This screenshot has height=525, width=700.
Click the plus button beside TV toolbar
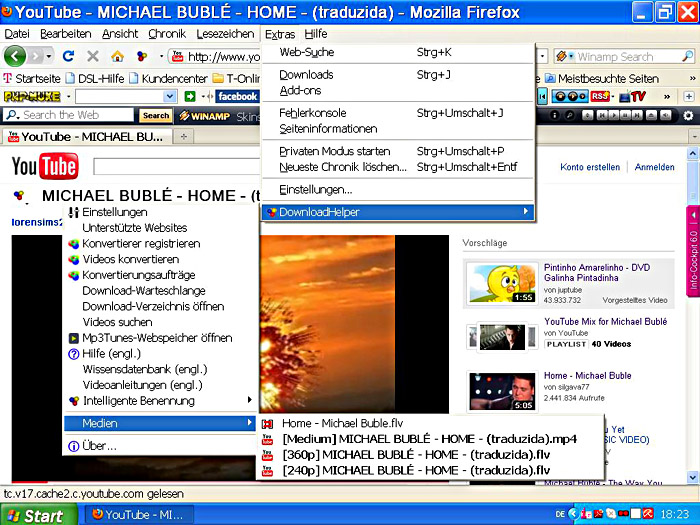(689, 96)
